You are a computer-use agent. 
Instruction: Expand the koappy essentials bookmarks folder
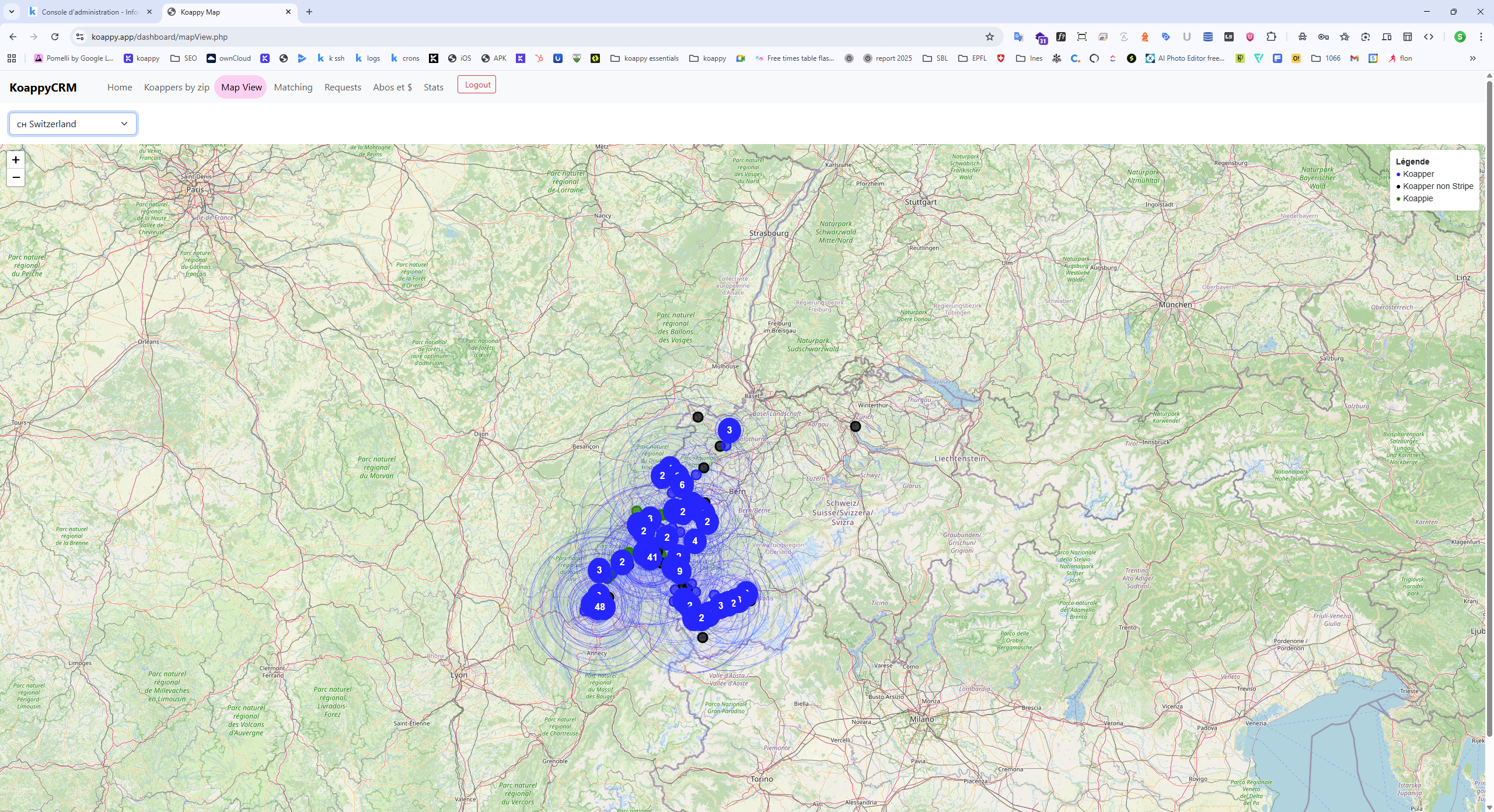tap(644, 58)
